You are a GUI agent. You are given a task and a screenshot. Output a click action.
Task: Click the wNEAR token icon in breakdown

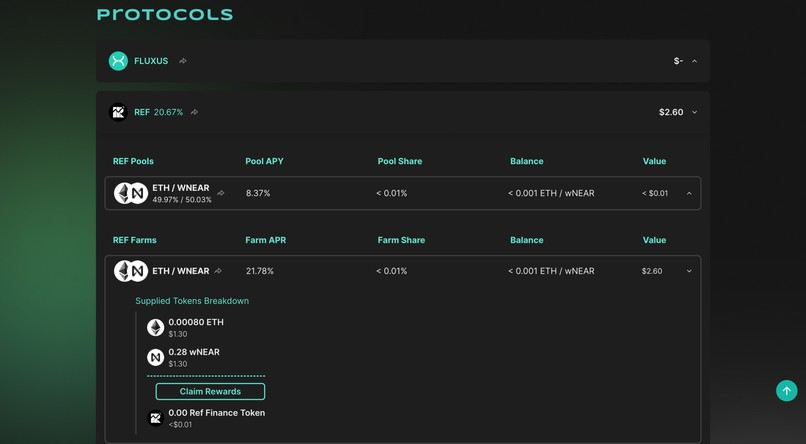[155, 357]
